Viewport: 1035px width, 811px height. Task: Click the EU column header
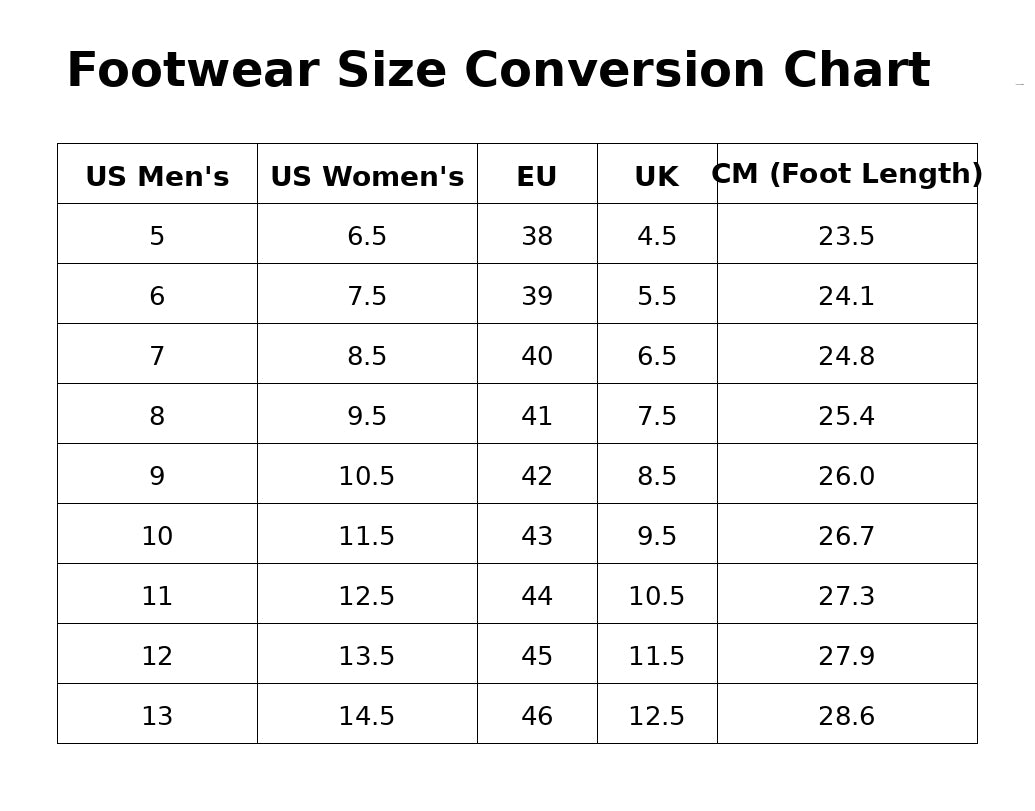tap(537, 174)
